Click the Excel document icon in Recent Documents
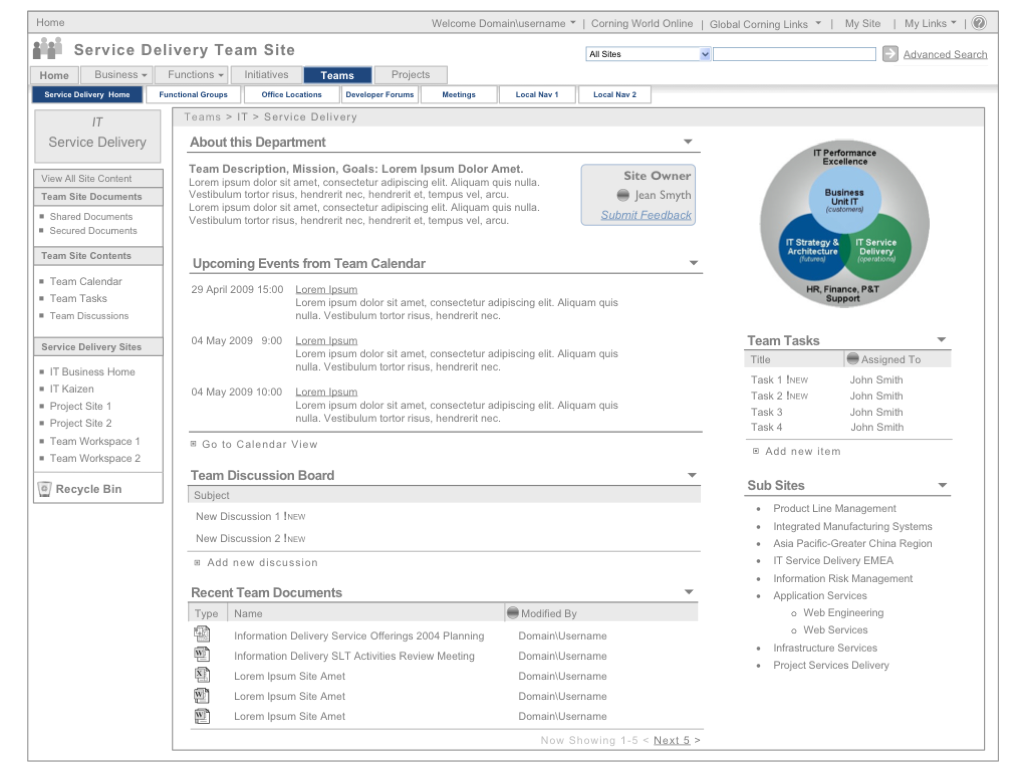 (202, 675)
